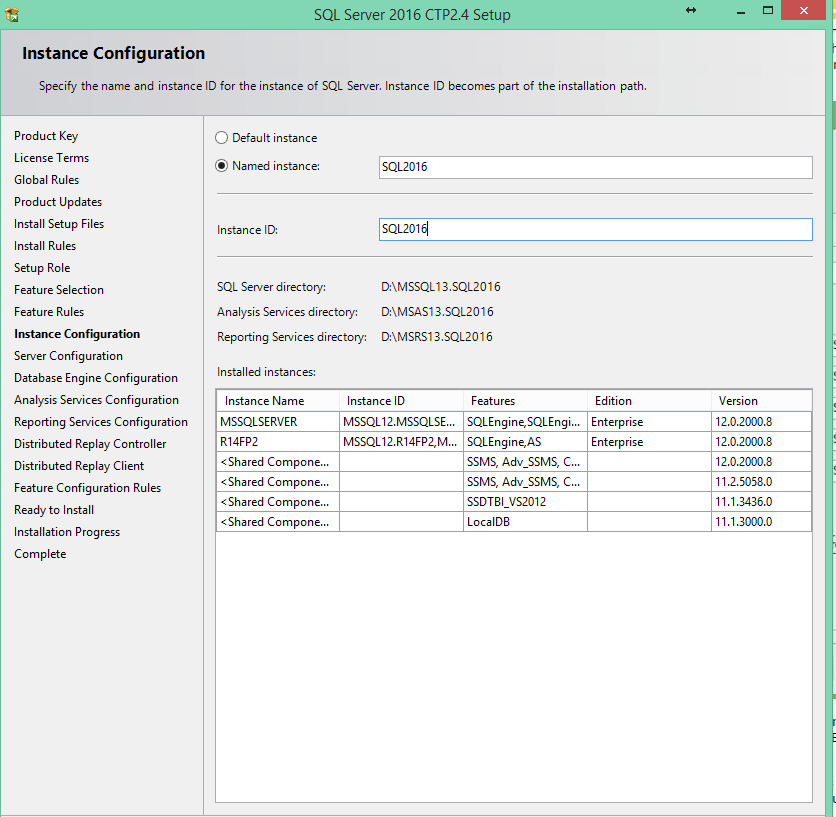Open Reporting Services Configuration step
The image size is (836, 817).
(101, 422)
